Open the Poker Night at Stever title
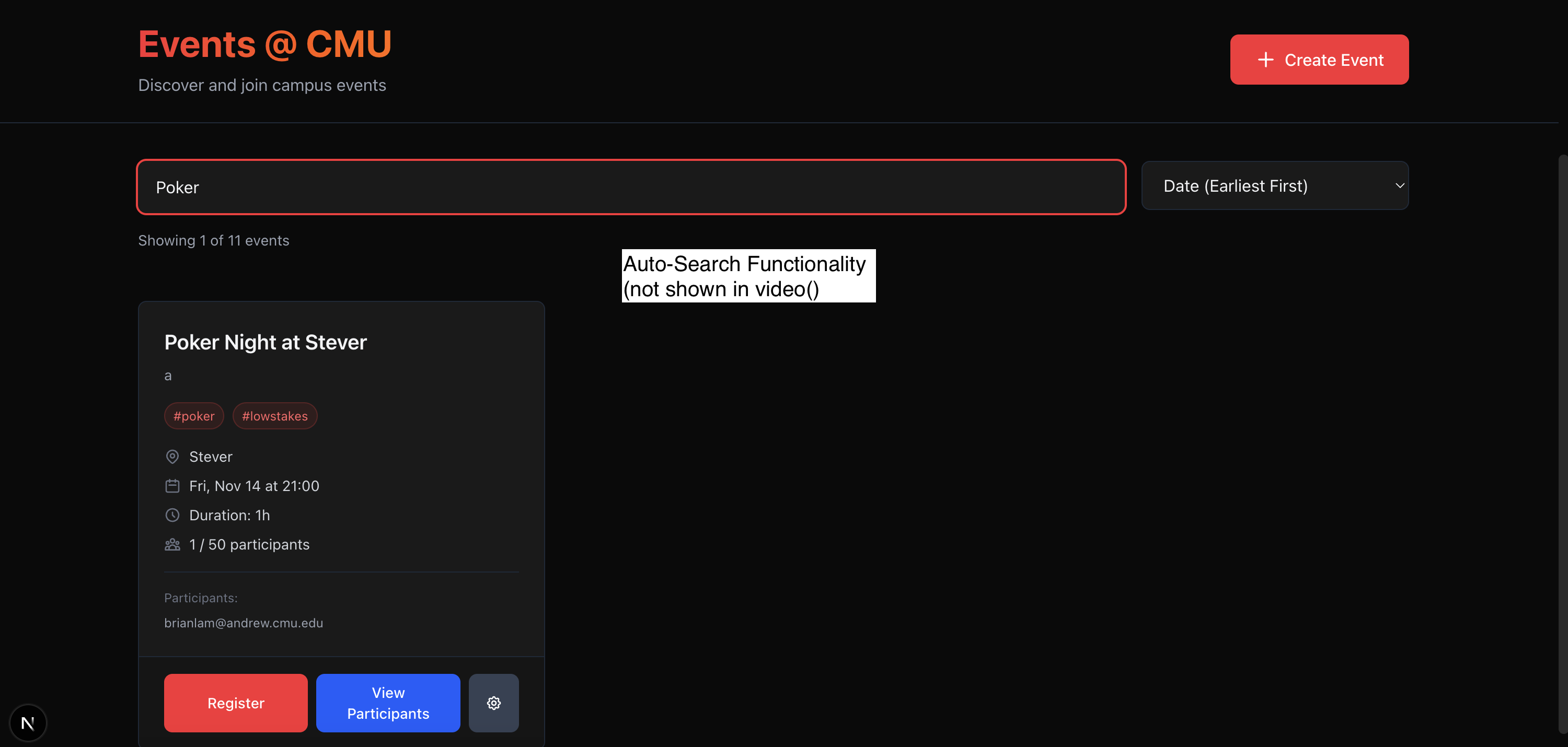The height and width of the screenshot is (747, 1568). click(266, 343)
